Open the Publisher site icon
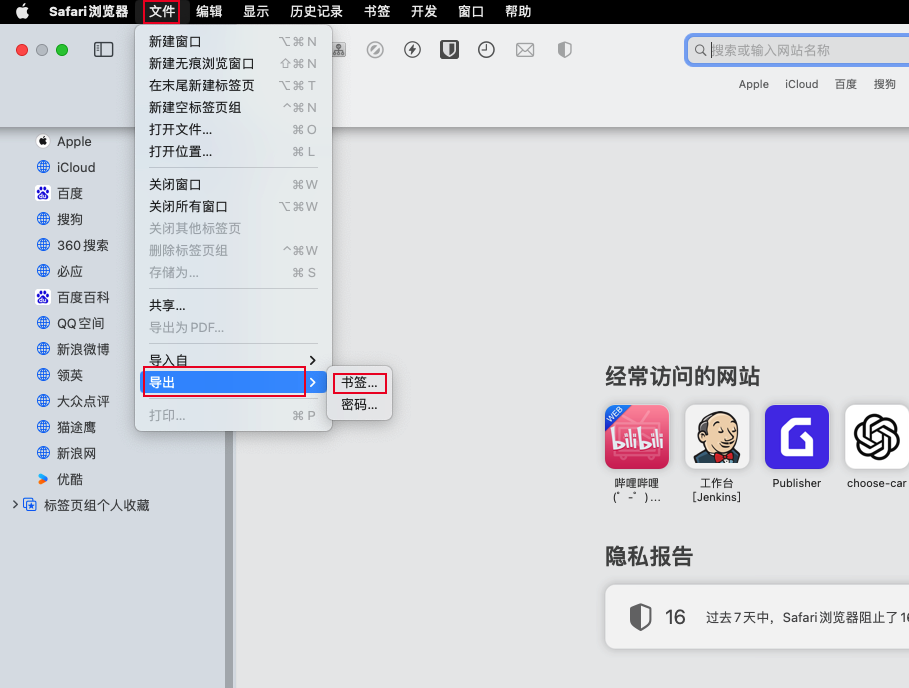This screenshot has height=688, width=909. click(x=796, y=437)
